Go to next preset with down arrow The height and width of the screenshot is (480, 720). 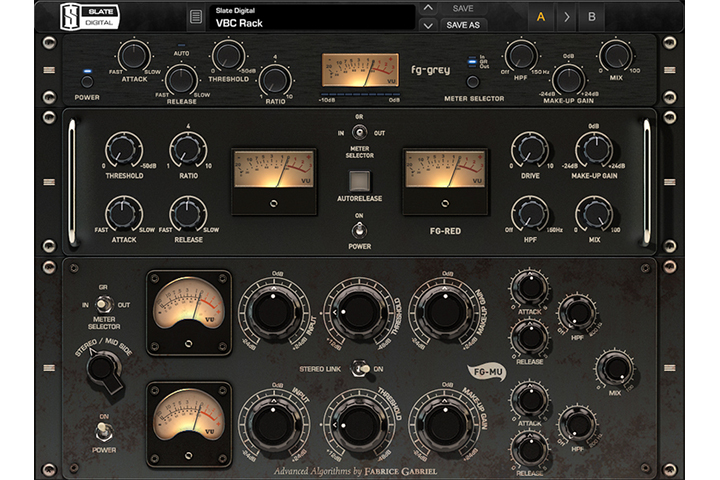(428, 25)
